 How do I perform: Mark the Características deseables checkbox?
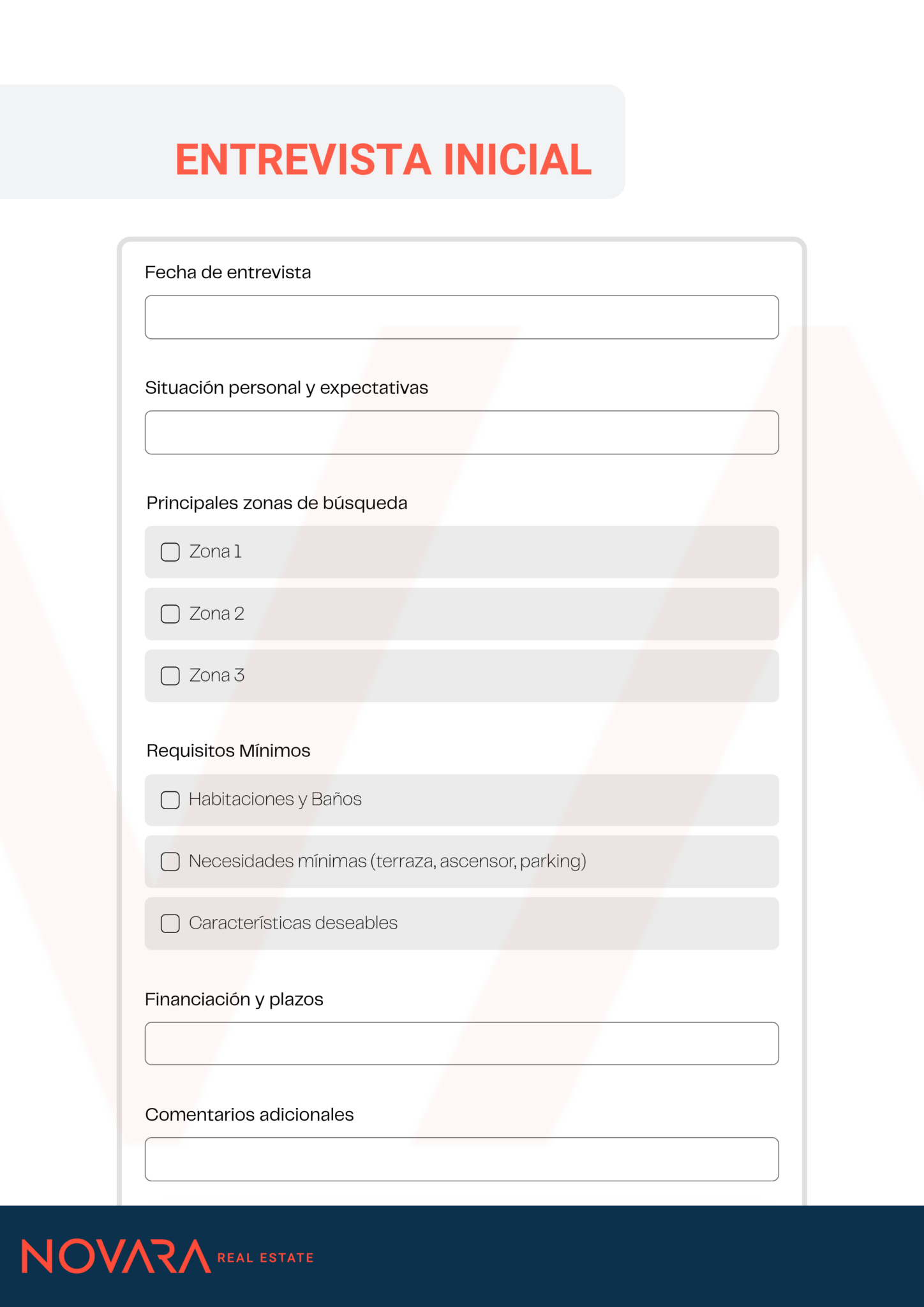click(170, 923)
